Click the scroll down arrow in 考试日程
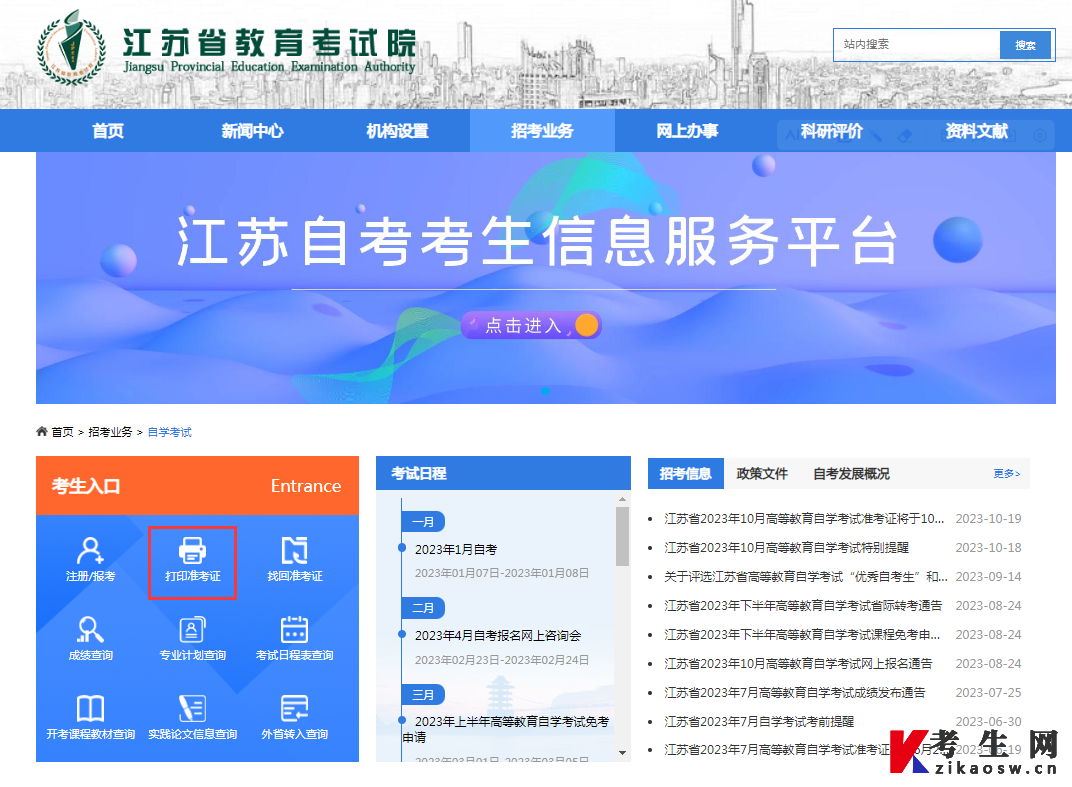 click(x=622, y=753)
